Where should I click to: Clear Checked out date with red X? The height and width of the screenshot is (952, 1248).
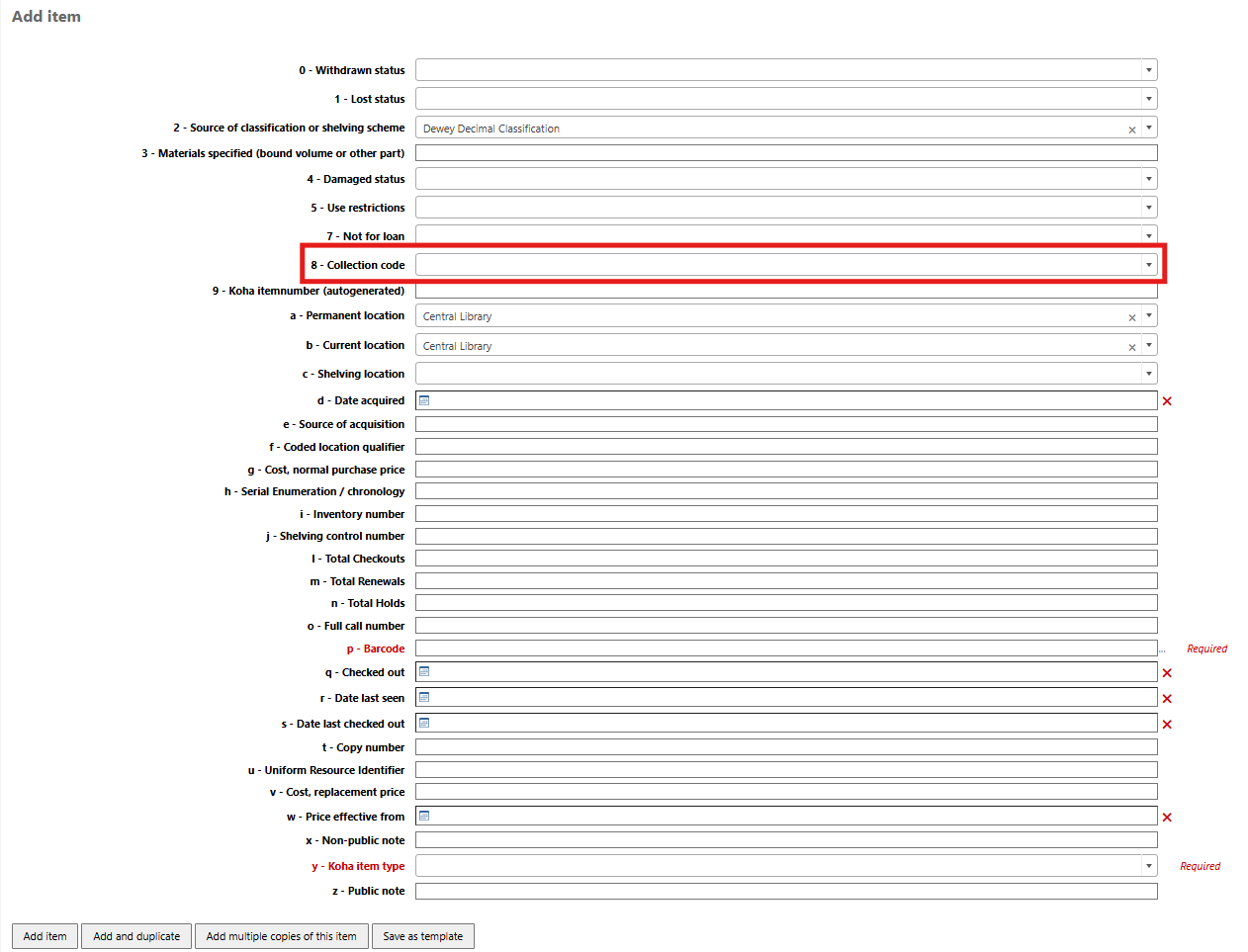point(1167,673)
